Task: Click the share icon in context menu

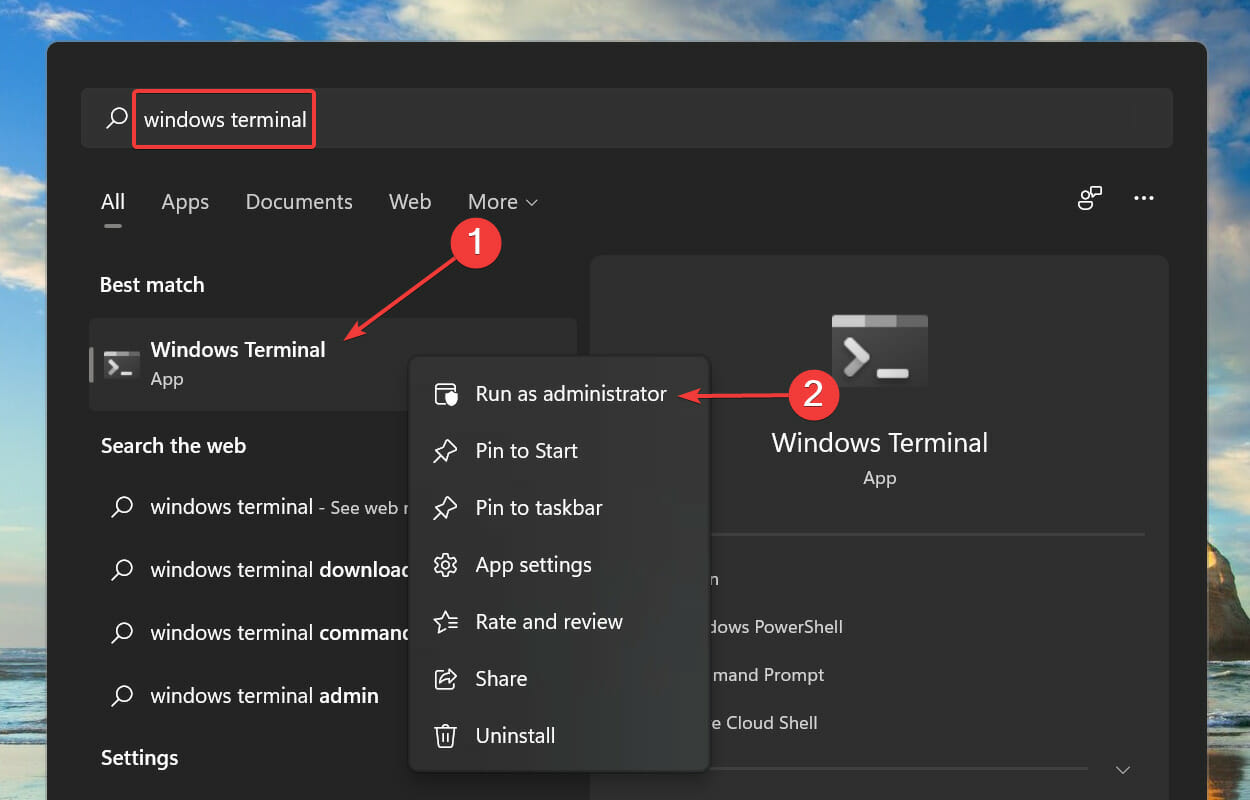Action: coord(445,679)
